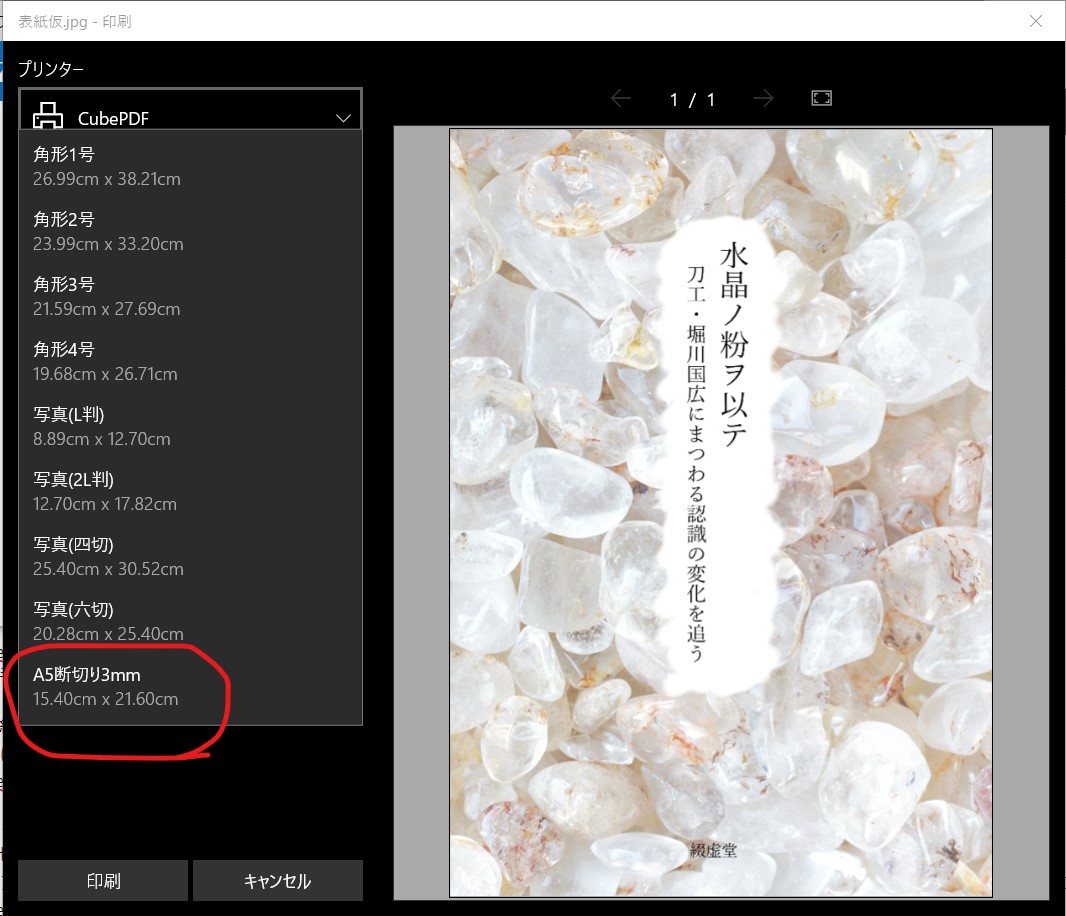1066x916 pixels.
Task: Click the crystal cover preview image
Action: pyautogui.click(x=721, y=511)
